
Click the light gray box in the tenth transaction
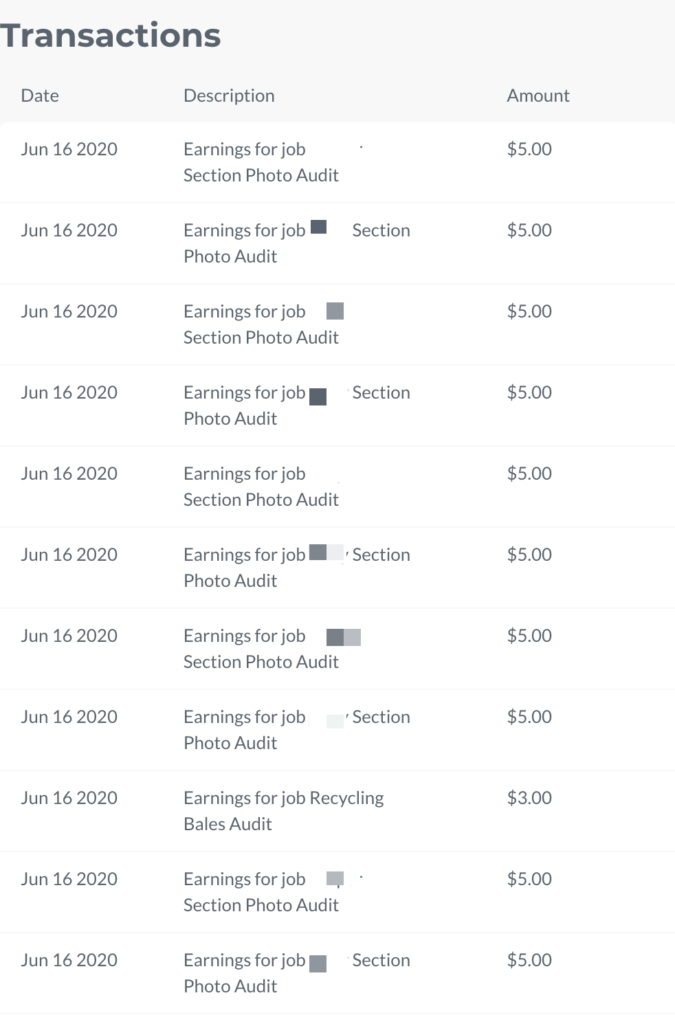click(335, 879)
